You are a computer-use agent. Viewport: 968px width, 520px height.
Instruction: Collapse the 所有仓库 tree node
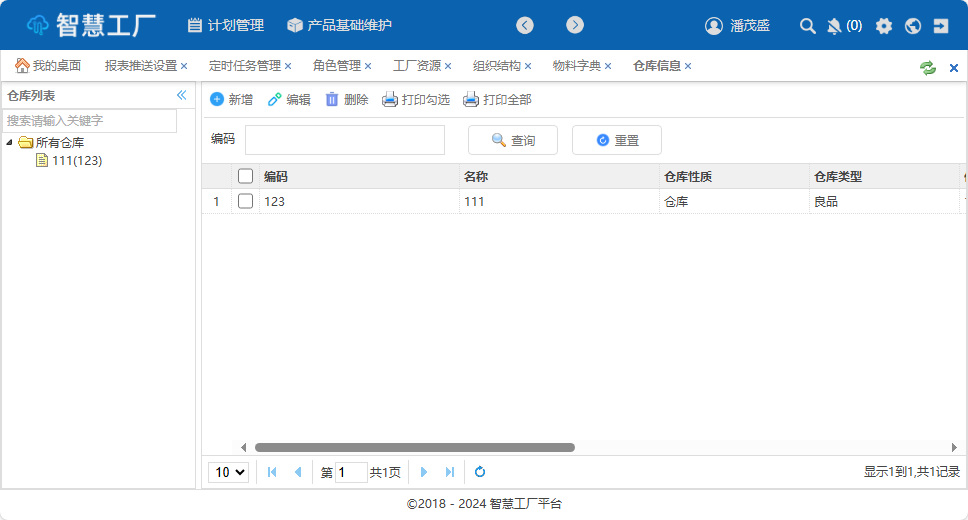[x=10, y=142]
